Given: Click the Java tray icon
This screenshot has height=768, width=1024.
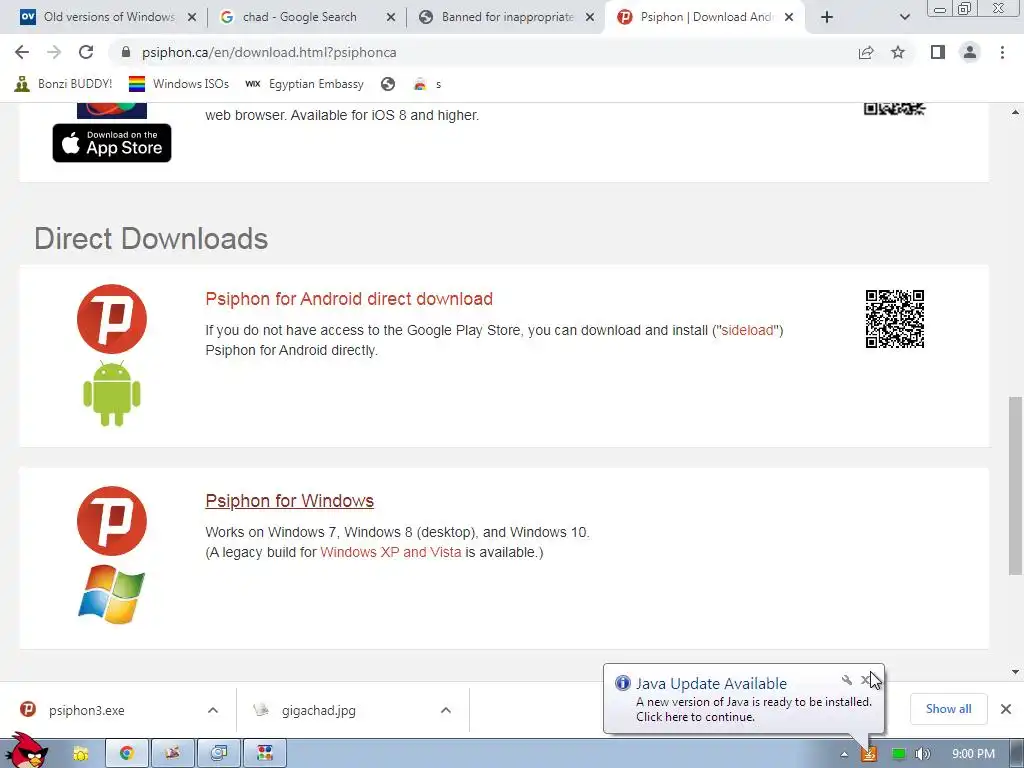Looking at the screenshot, I should (869, 754).
